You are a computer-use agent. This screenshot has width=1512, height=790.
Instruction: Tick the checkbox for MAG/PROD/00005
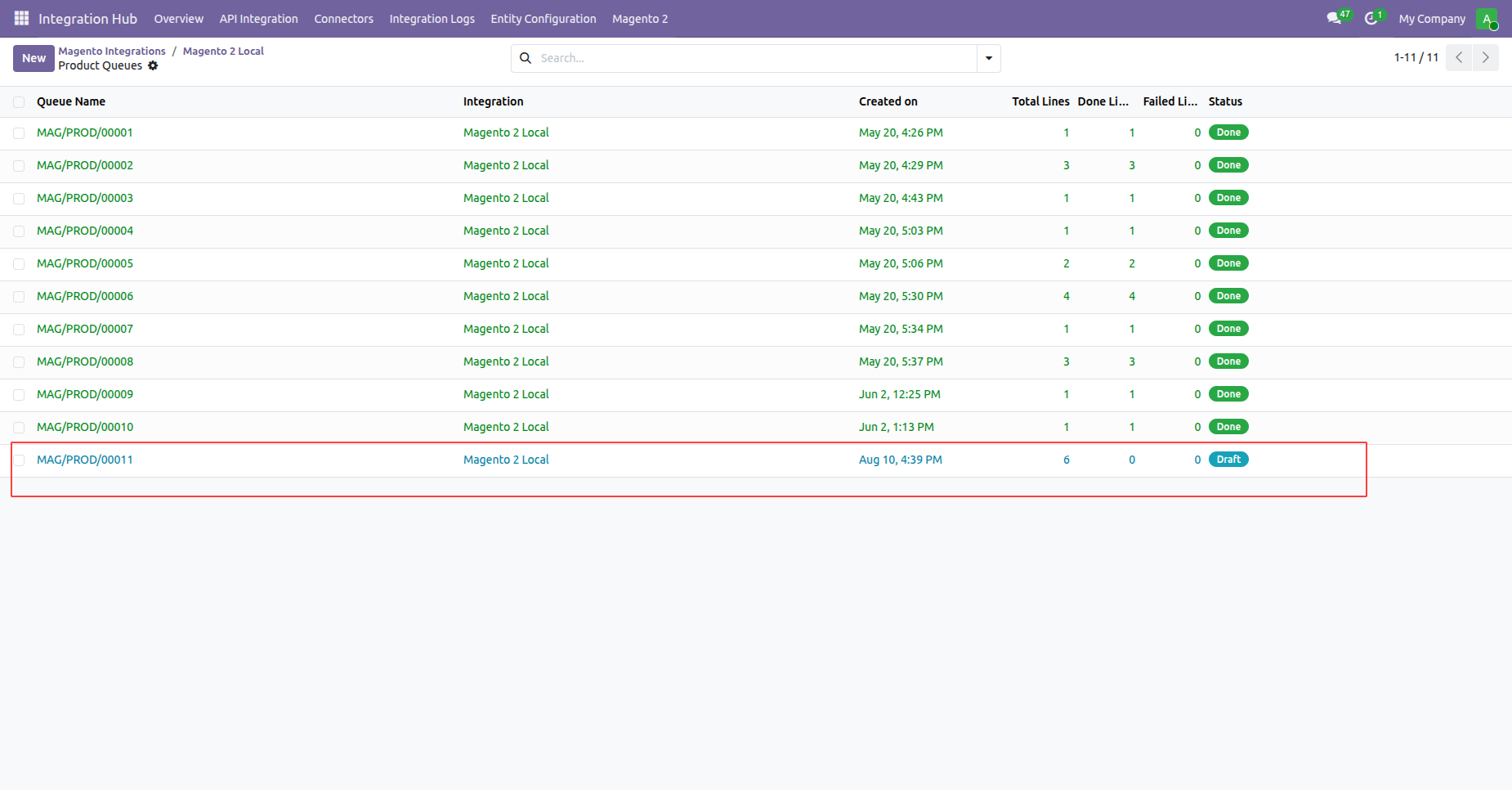pyautogui.click(x=19, y=264)
